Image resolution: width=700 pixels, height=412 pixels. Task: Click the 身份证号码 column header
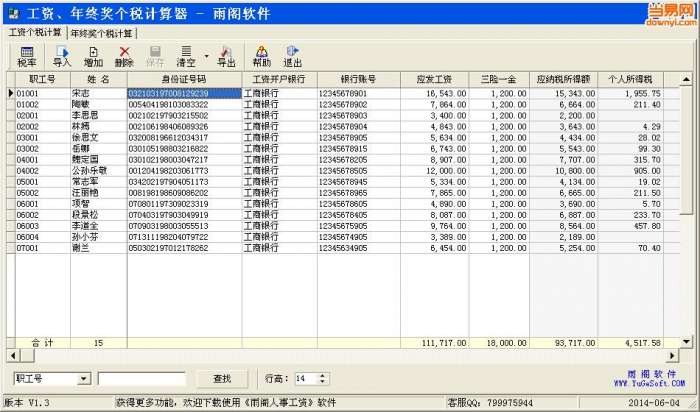pos(184,79)
